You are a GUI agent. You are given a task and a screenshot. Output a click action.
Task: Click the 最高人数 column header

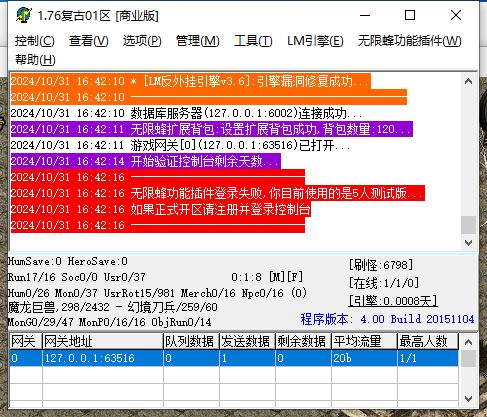[428, 341]
